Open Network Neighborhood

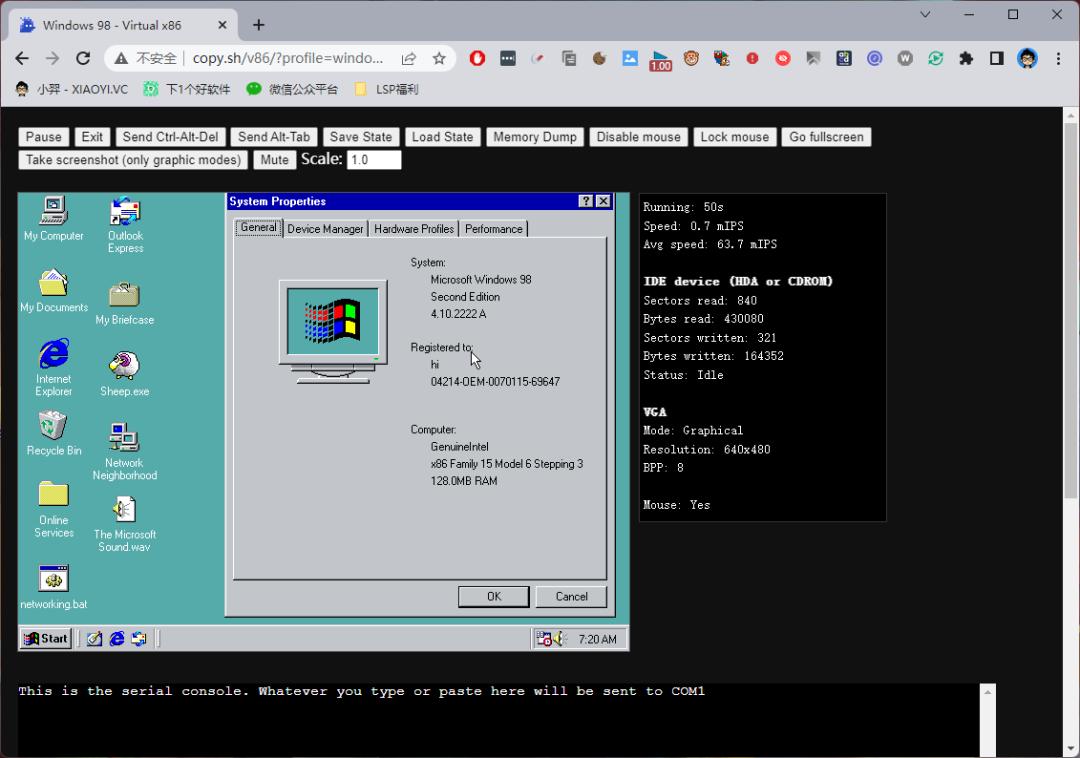(124, 437)
